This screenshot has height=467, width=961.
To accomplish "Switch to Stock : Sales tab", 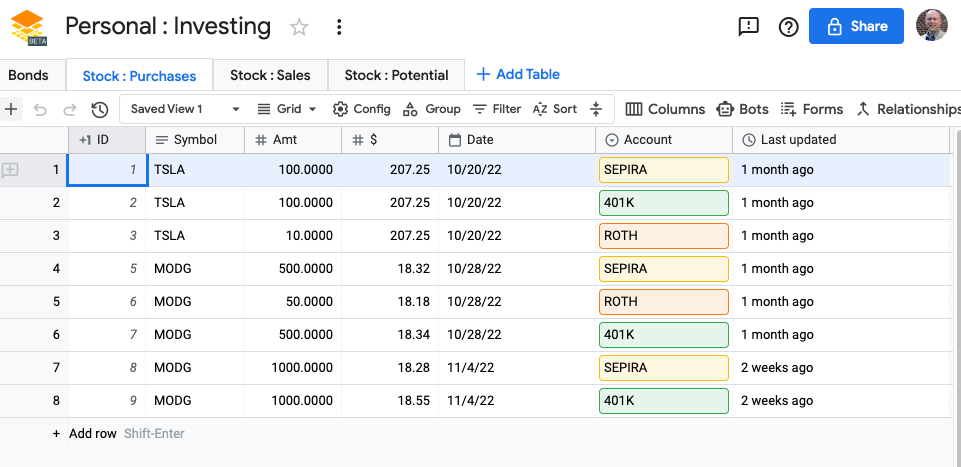I will click(x=270, y=75).
